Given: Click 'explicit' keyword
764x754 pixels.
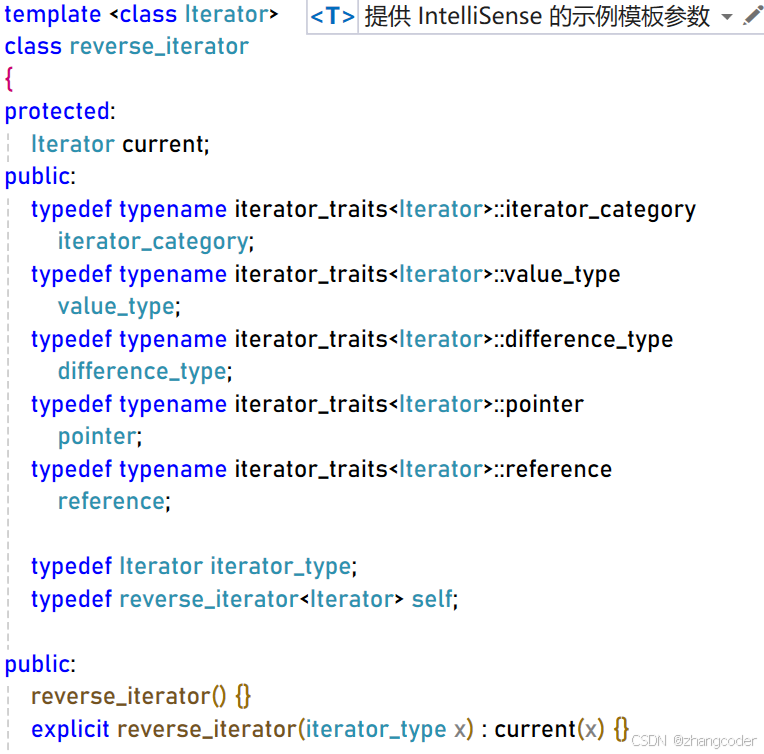Looking at the screenshot, I should point(70,730).
